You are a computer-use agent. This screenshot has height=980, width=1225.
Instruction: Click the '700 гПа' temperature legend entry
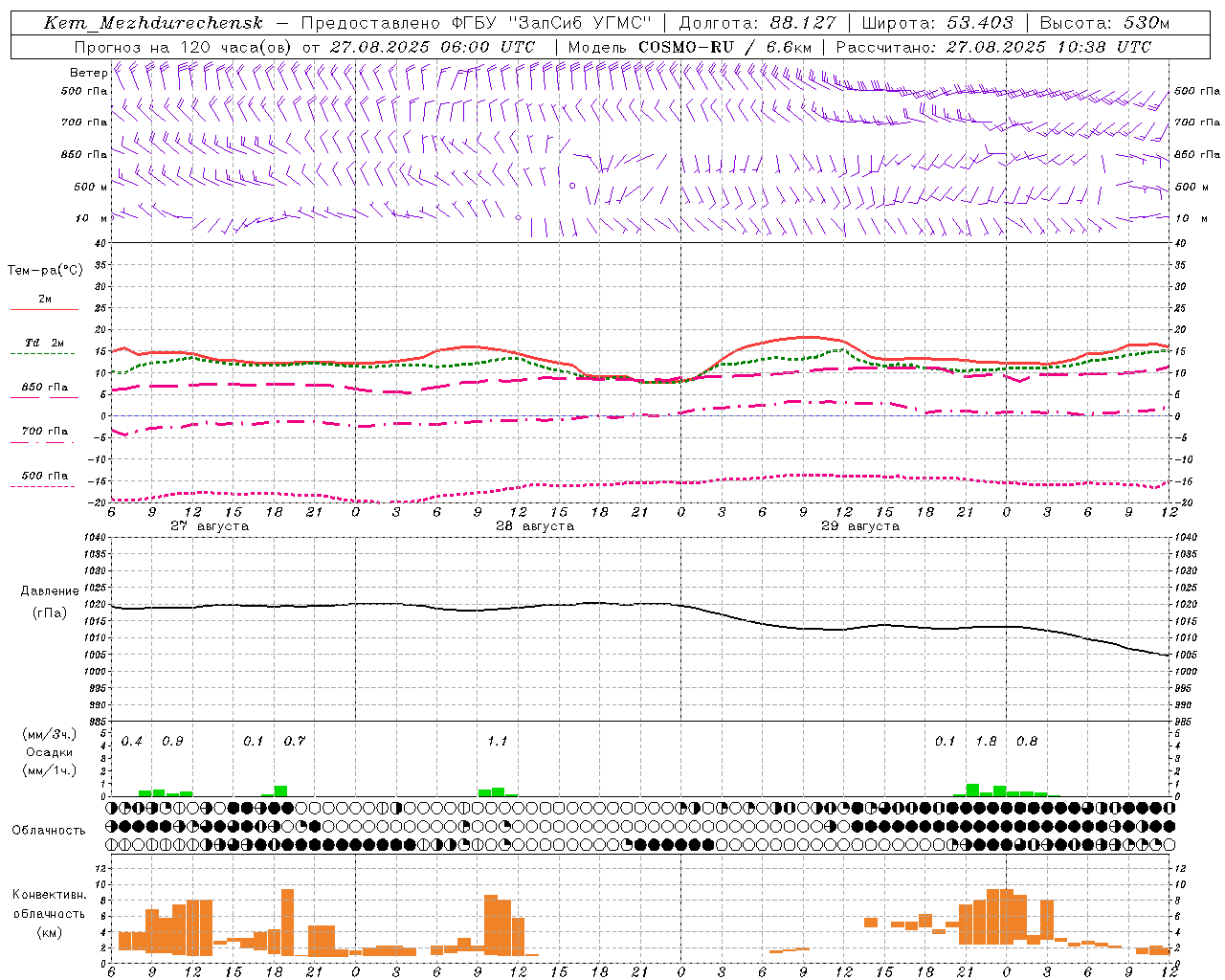tap(45, 432)
